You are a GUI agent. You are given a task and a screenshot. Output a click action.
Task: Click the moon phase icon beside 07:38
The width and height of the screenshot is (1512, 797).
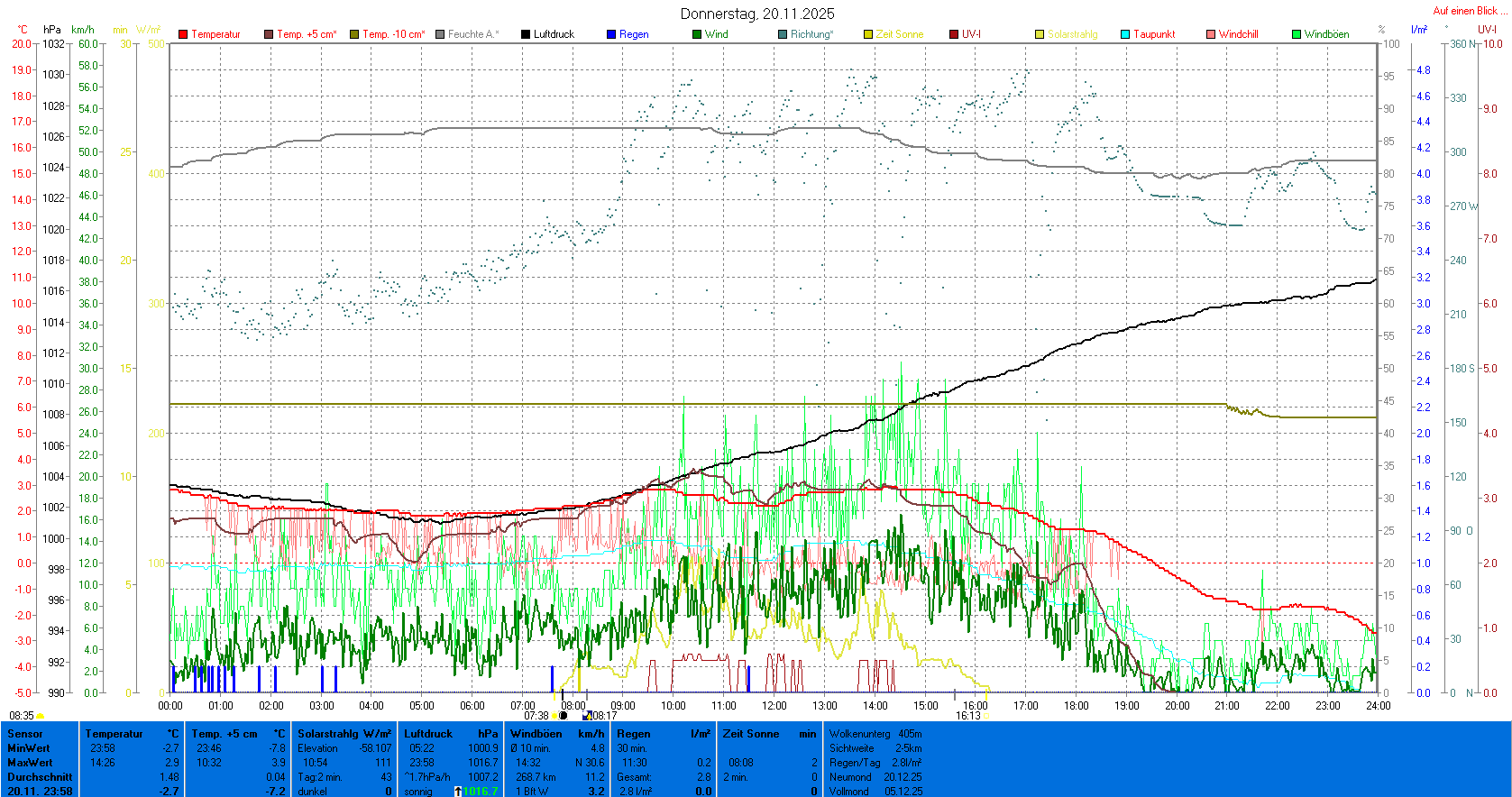tap(564, 716)
